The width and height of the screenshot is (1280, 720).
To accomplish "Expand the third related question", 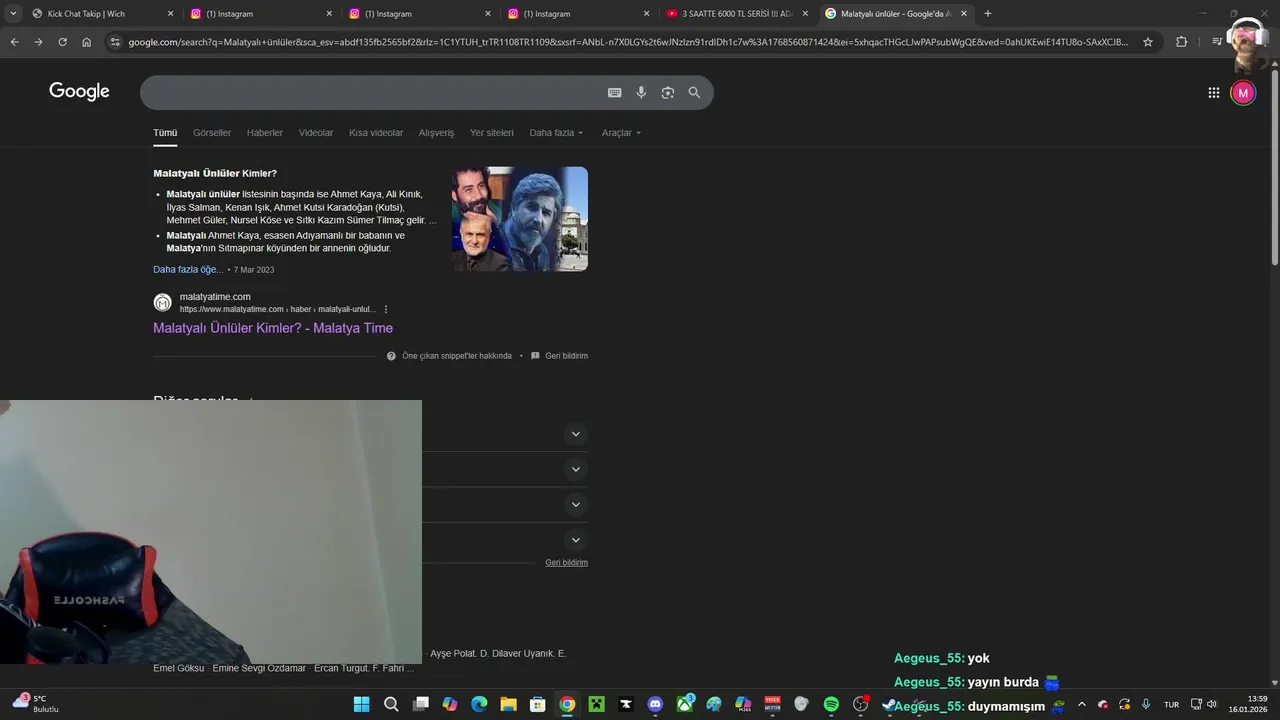I will tap(575, 504).
